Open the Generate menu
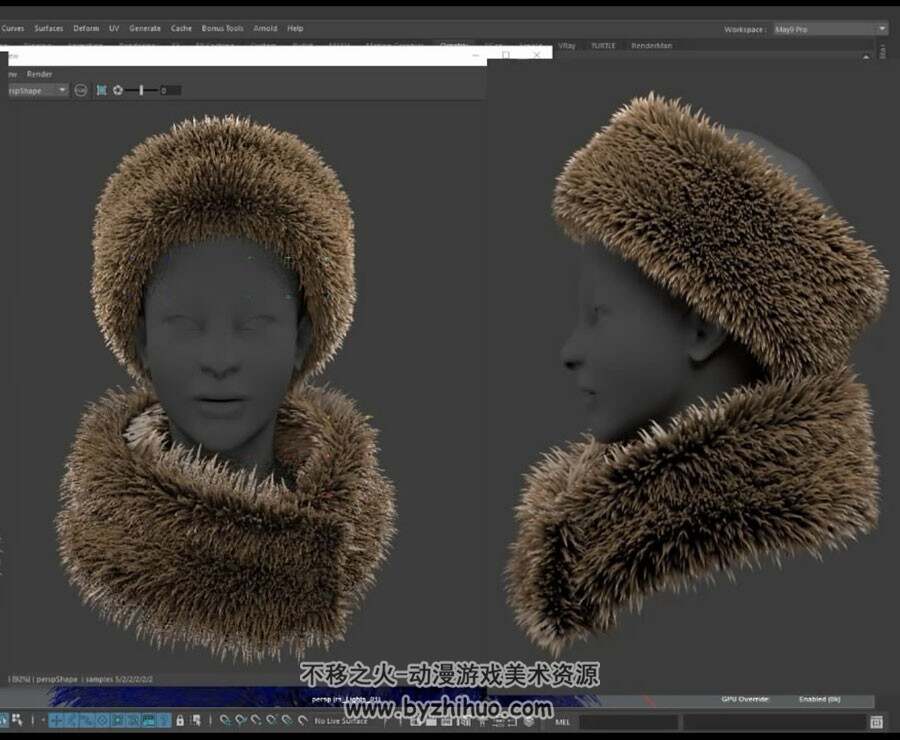Viewport: 900px width, 740px height. click(145, 28)
